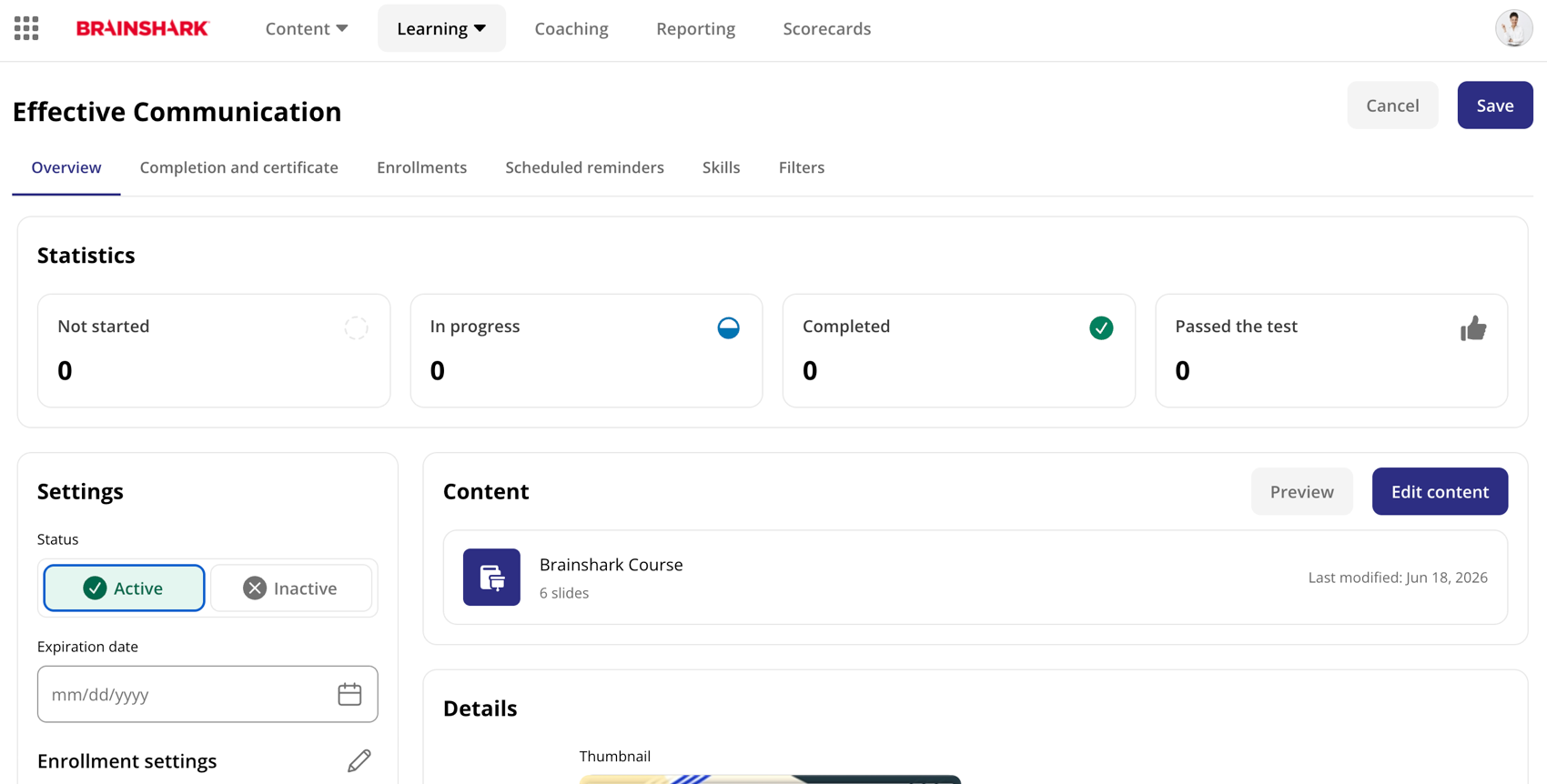Go to Coaching in the top navigation
Screen dimensions: 1547x784
(x=571, y=28)
